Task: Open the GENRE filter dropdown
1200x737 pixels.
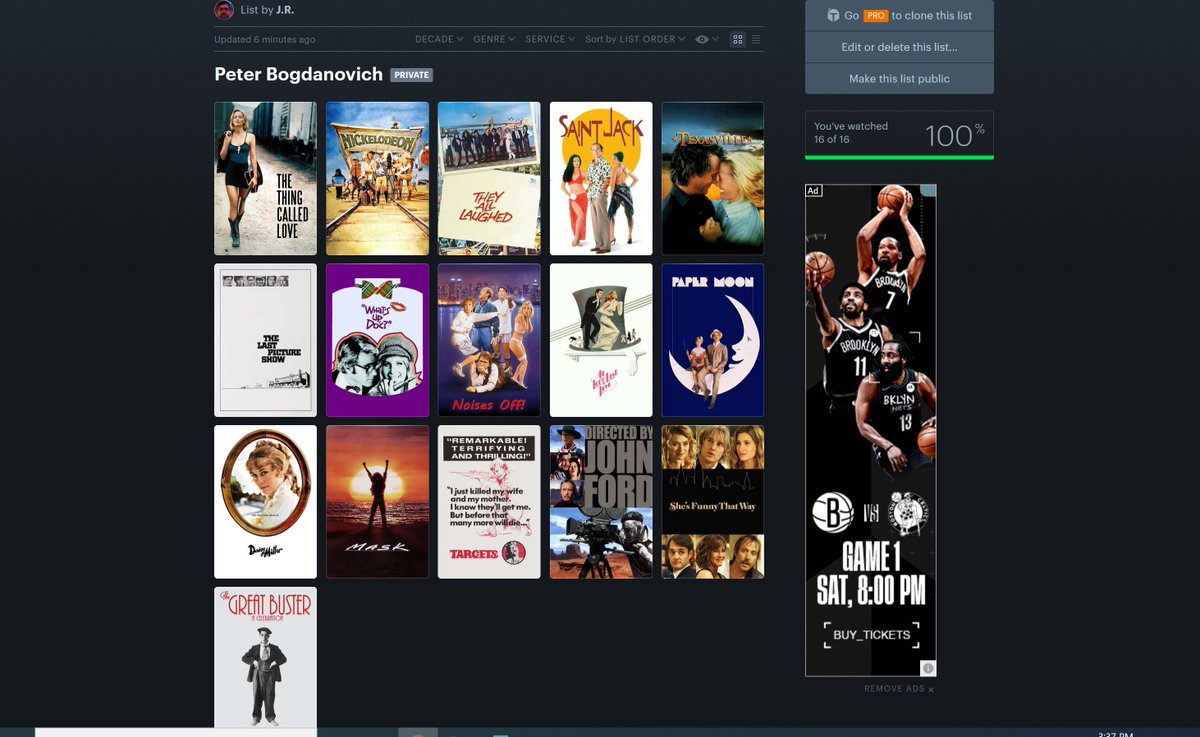Action: (494, 39)
